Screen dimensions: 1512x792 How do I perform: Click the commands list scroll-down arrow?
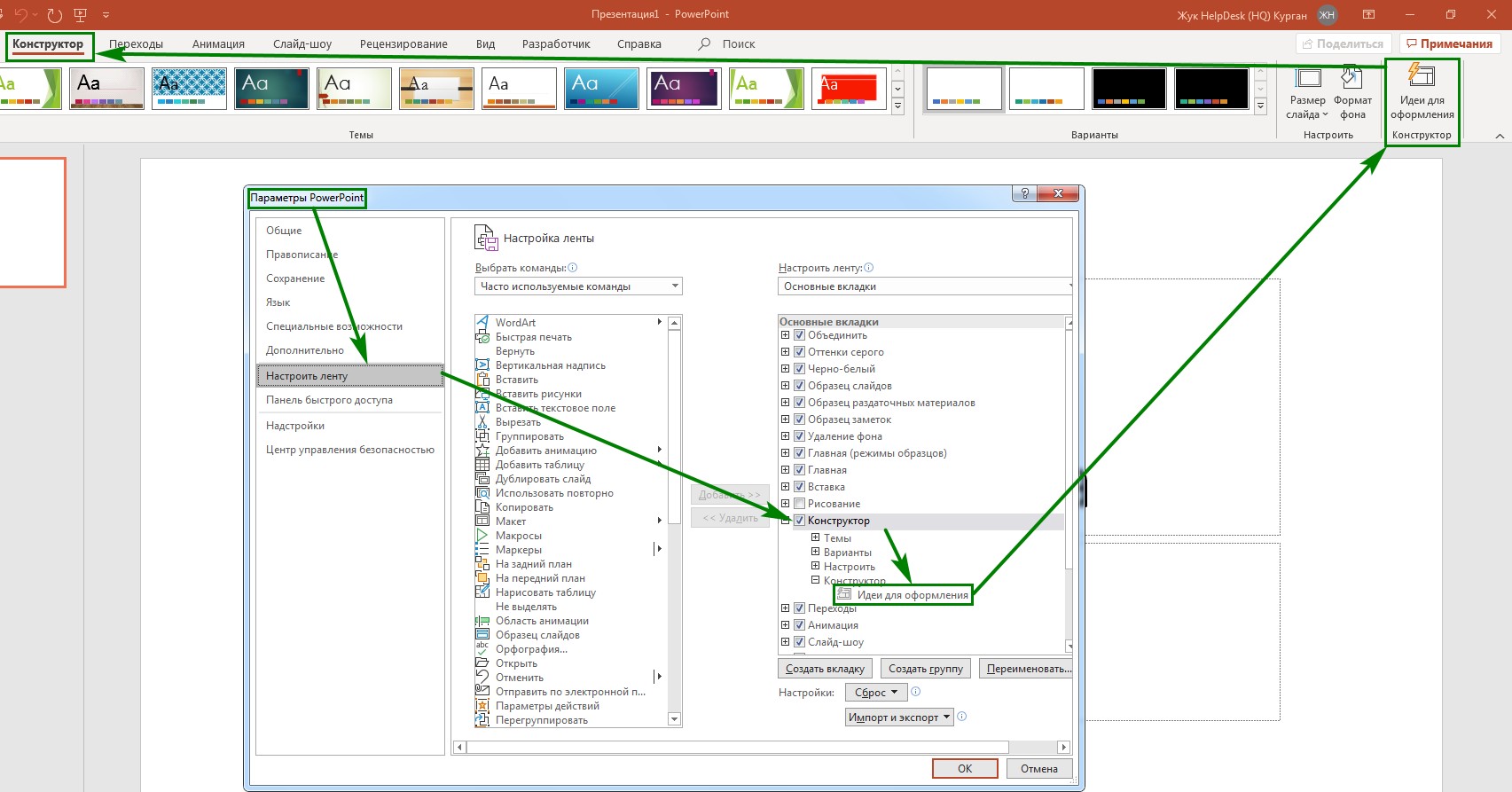coord(674,719)
